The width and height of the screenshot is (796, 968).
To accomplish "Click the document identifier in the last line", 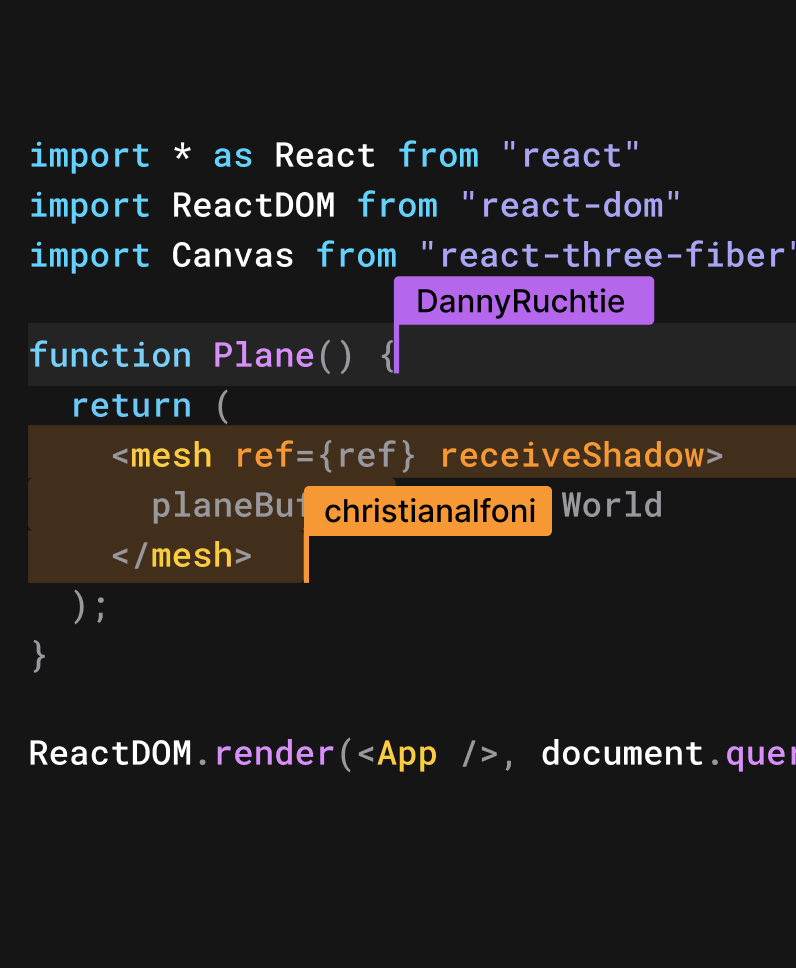I will pos(622,754).
